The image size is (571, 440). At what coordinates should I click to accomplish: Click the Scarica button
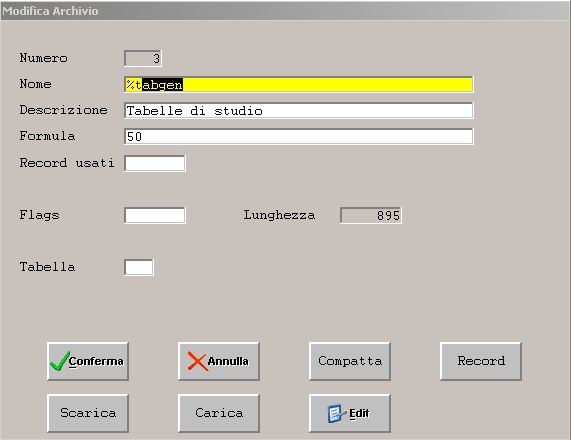(88, 413)
